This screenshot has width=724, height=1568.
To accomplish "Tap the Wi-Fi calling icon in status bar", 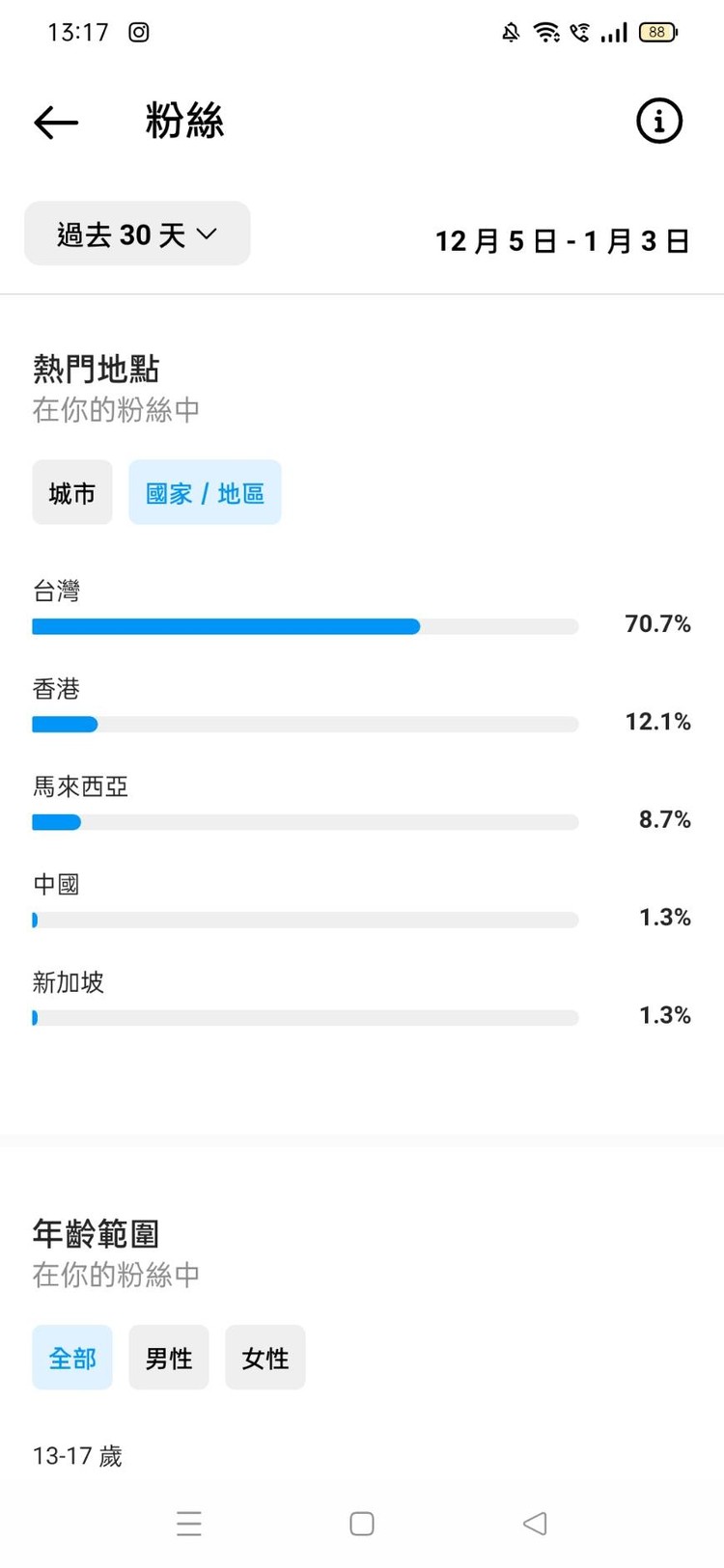I will pos(579,32).
